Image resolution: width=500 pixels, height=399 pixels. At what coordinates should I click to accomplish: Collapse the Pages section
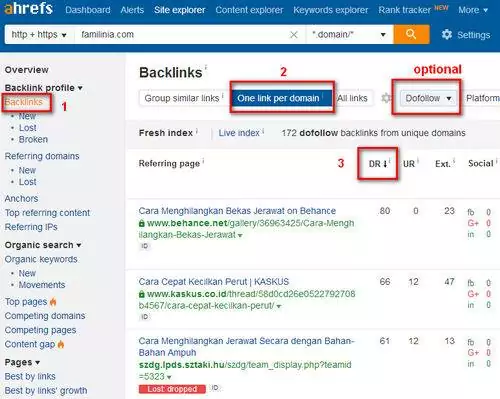[x=22, y=362]
